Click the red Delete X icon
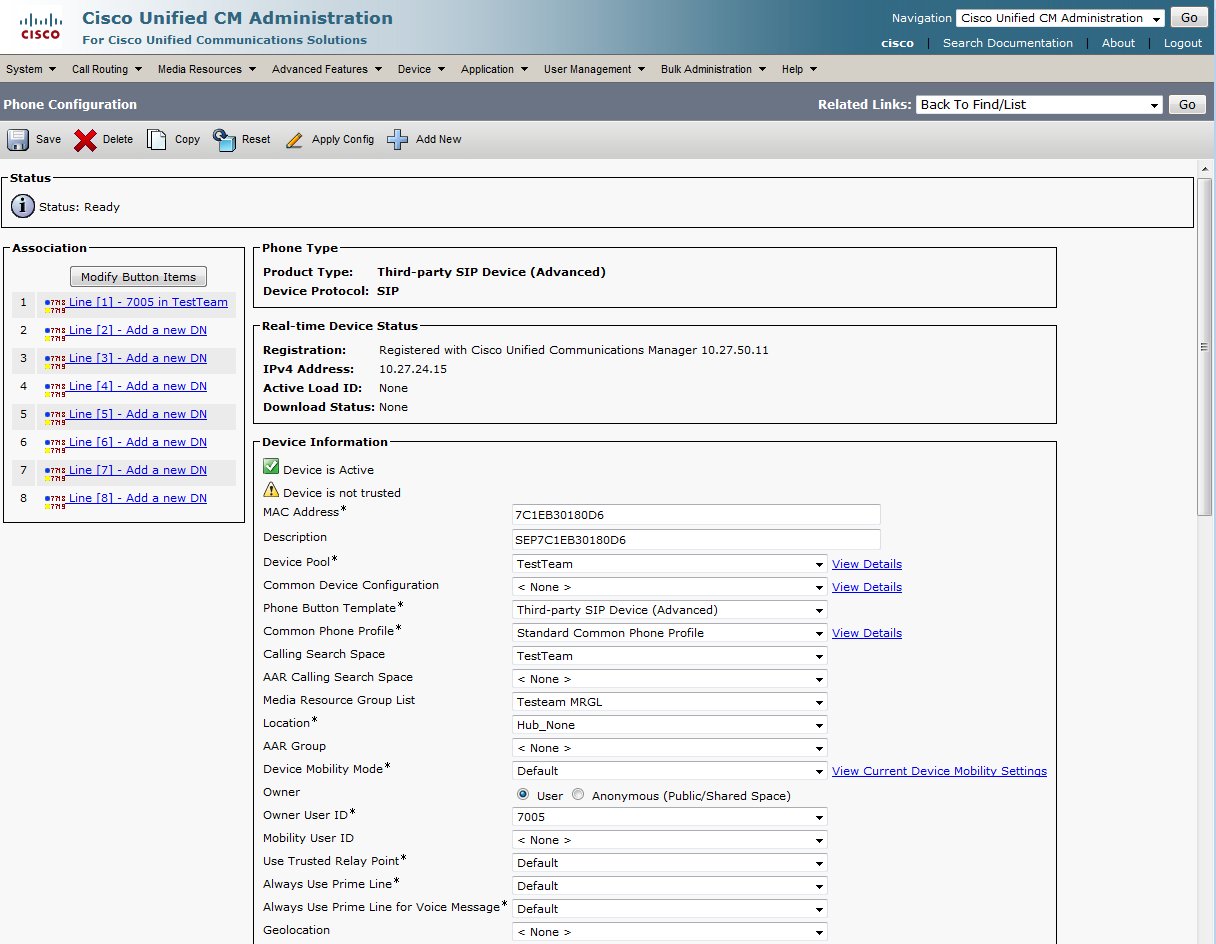The height and width of the screenshot is (944, 1216). pyautogui.click(x=86, y=140)
